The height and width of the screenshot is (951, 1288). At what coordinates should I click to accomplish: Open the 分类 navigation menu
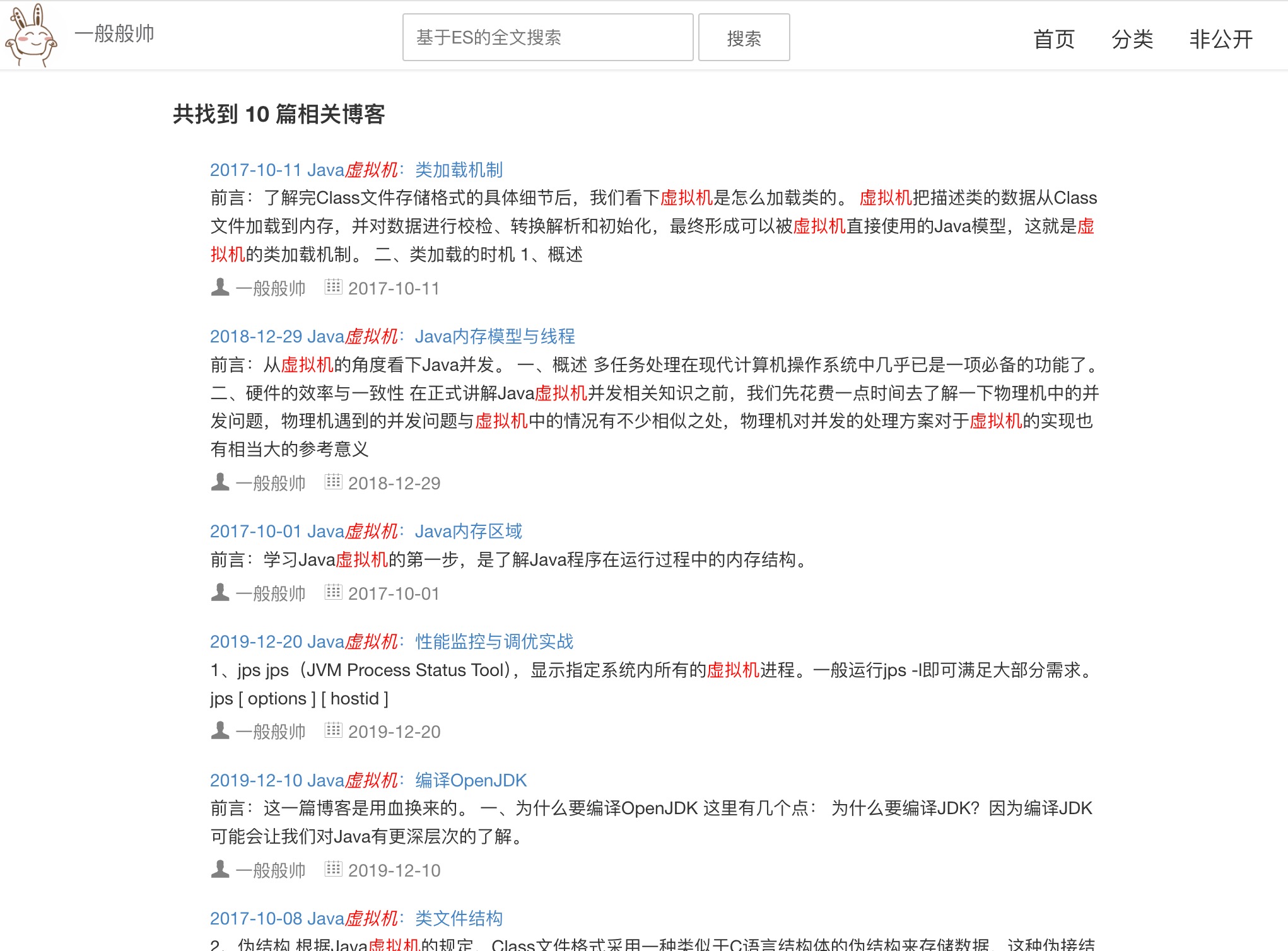click(x=1132, y=39)
